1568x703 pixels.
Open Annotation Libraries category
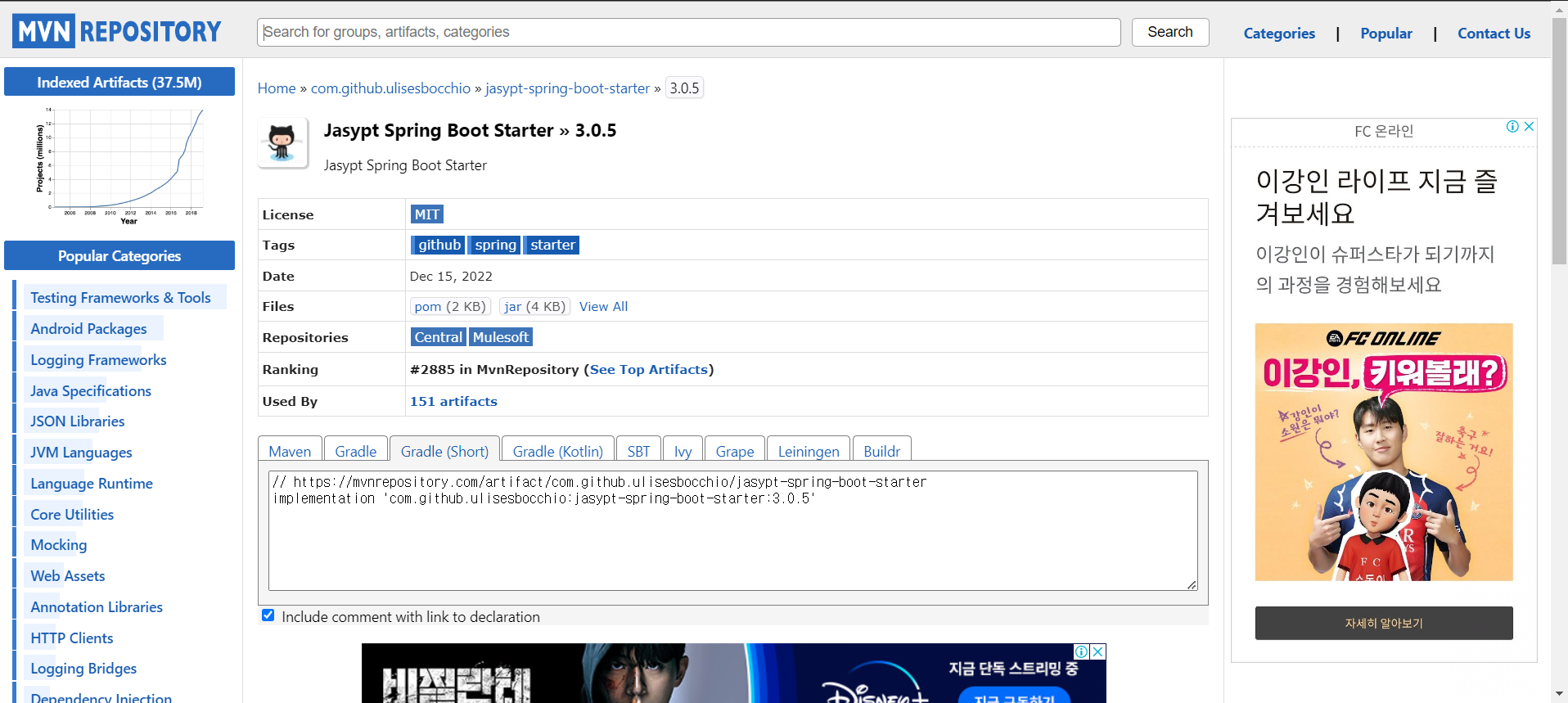[x=97, y=607]
